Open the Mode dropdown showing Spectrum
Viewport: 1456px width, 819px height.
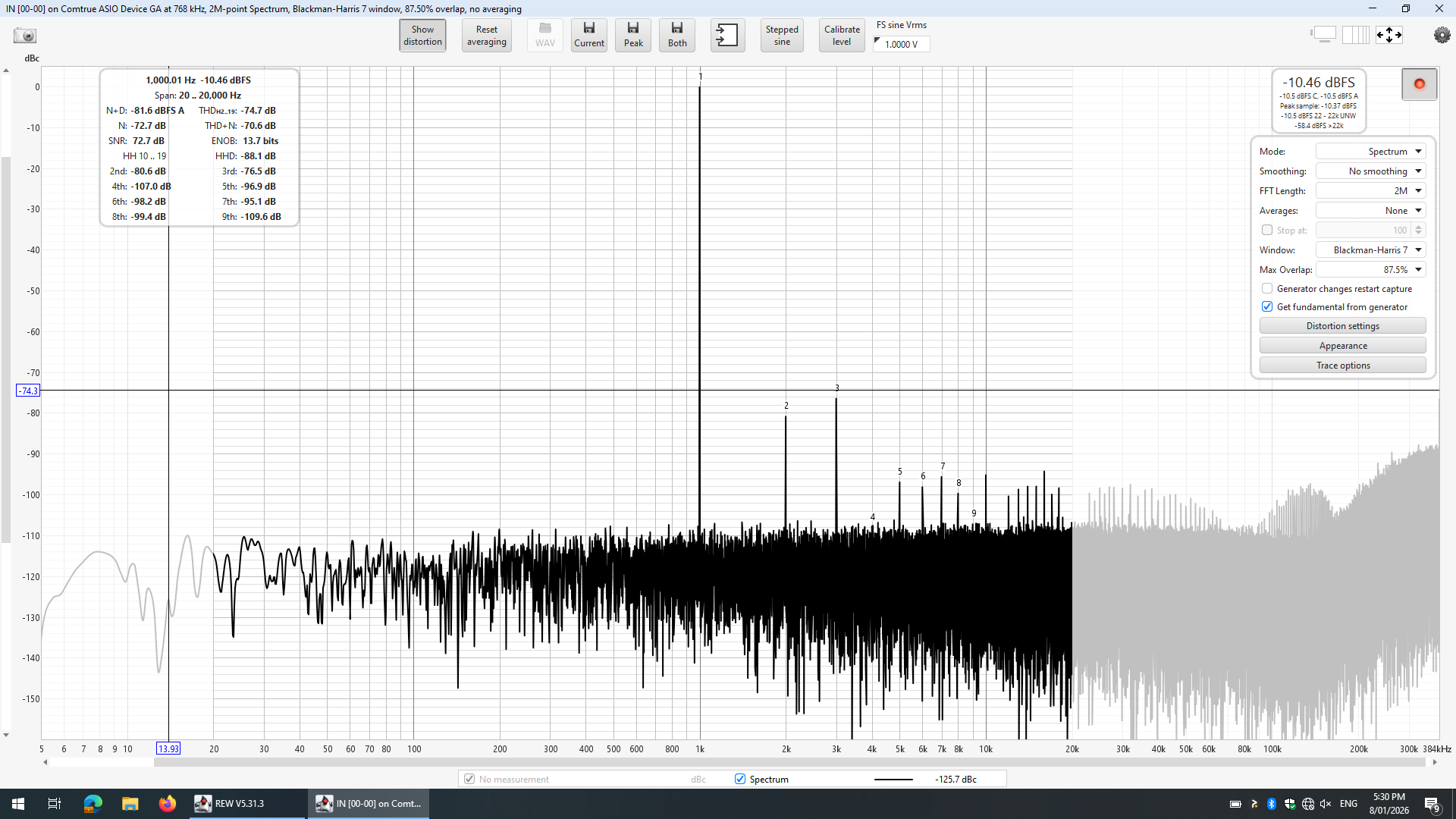(1370, 152)
